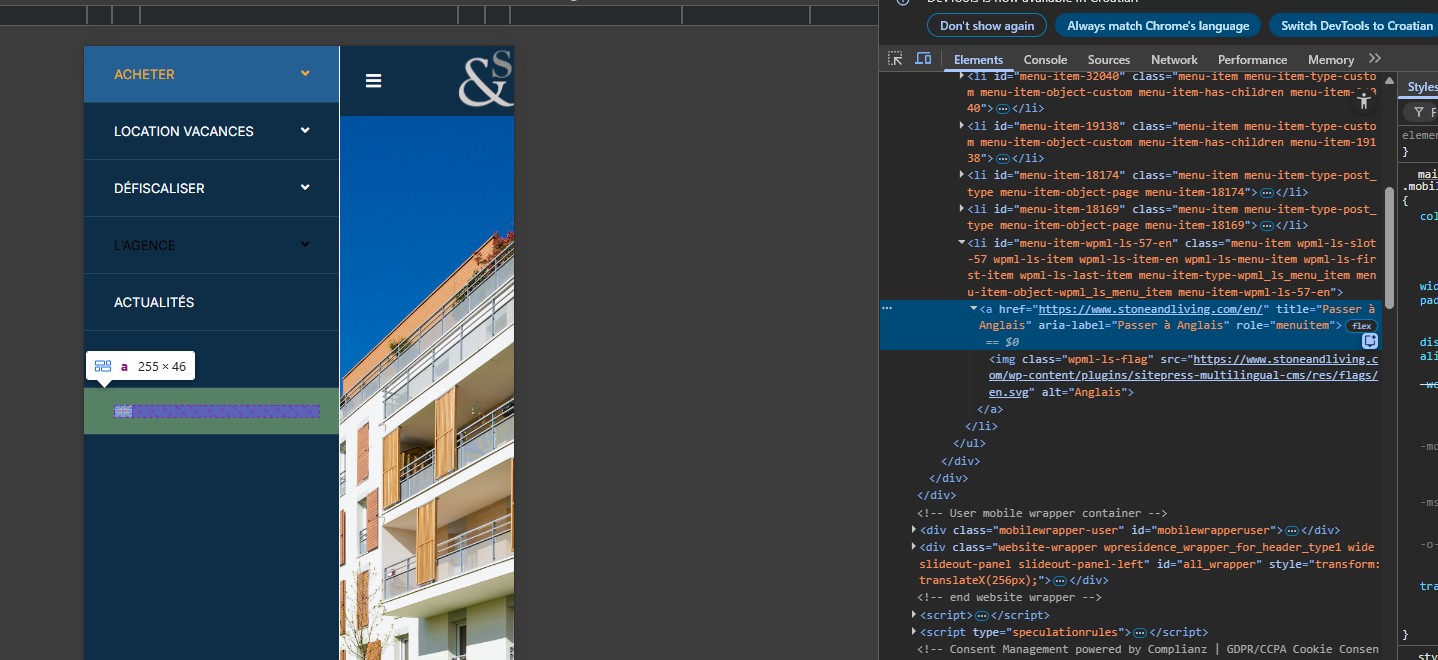
Task: Expand the LOCATION VACANCES submenu arrow
Action: (305, 131)
